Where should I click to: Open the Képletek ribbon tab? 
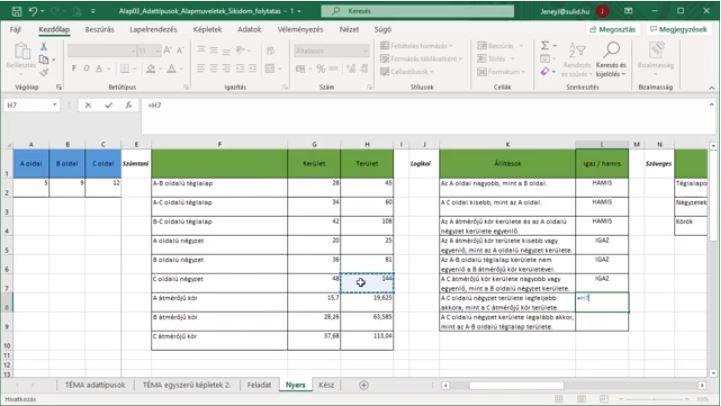[x=207, y=29]
